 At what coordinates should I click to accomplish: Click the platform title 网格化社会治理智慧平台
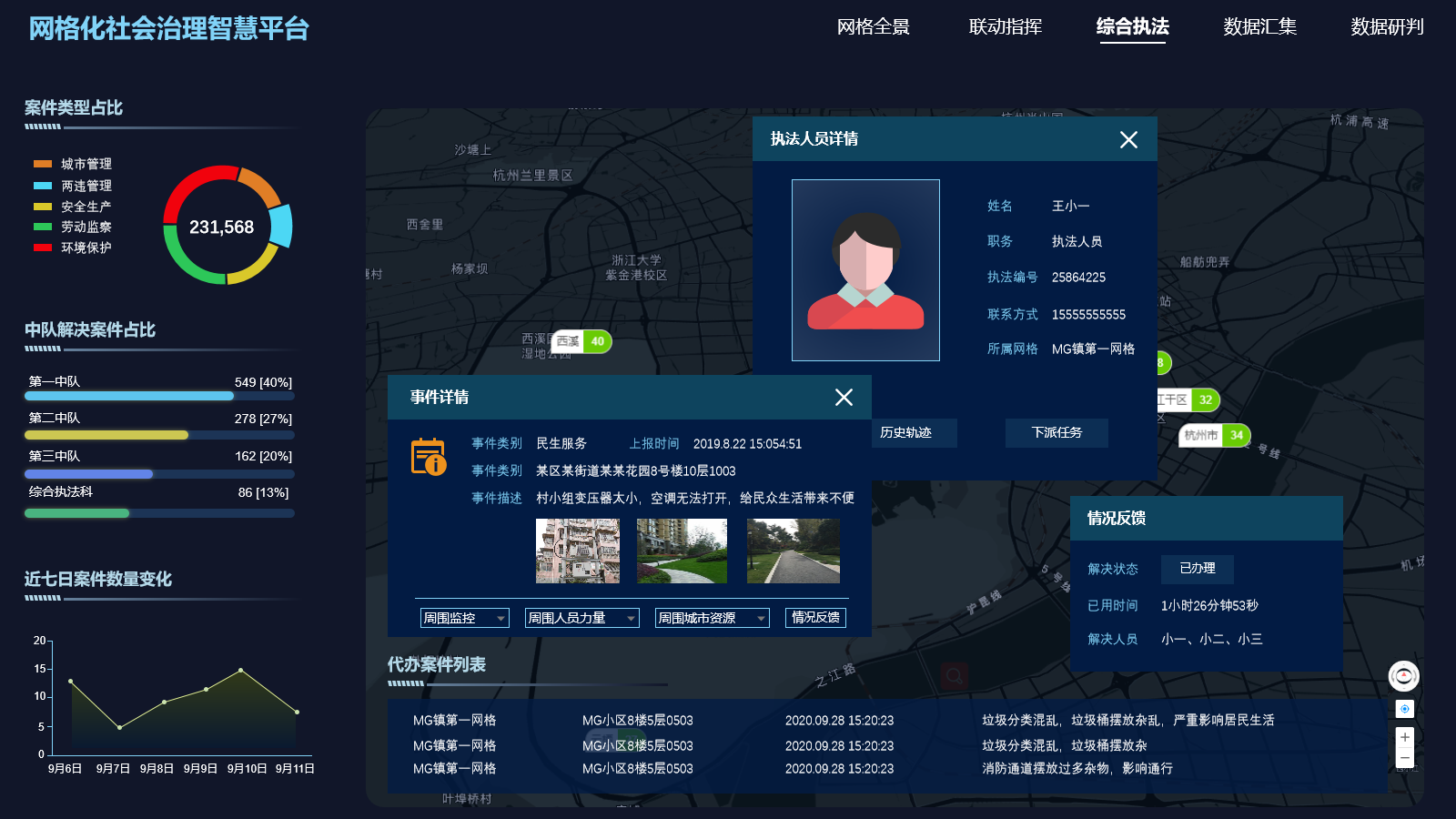pyautogui.click(x=169, y=28)
